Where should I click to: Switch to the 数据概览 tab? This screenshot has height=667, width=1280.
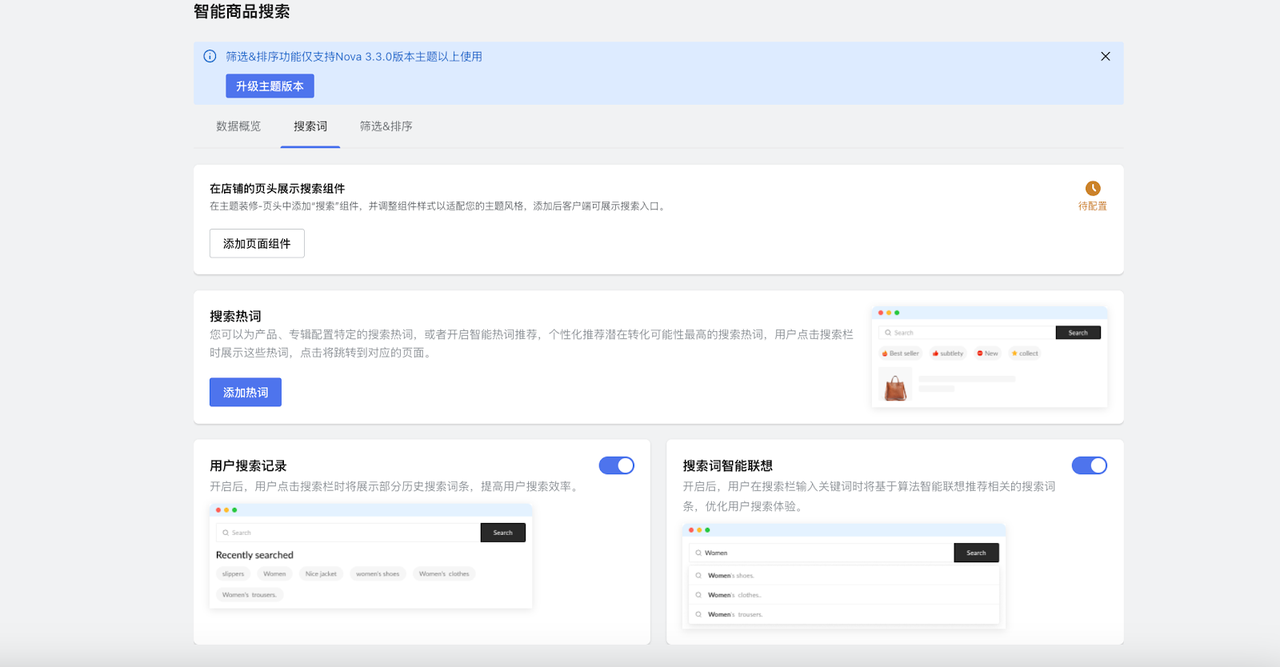[238, 126]
